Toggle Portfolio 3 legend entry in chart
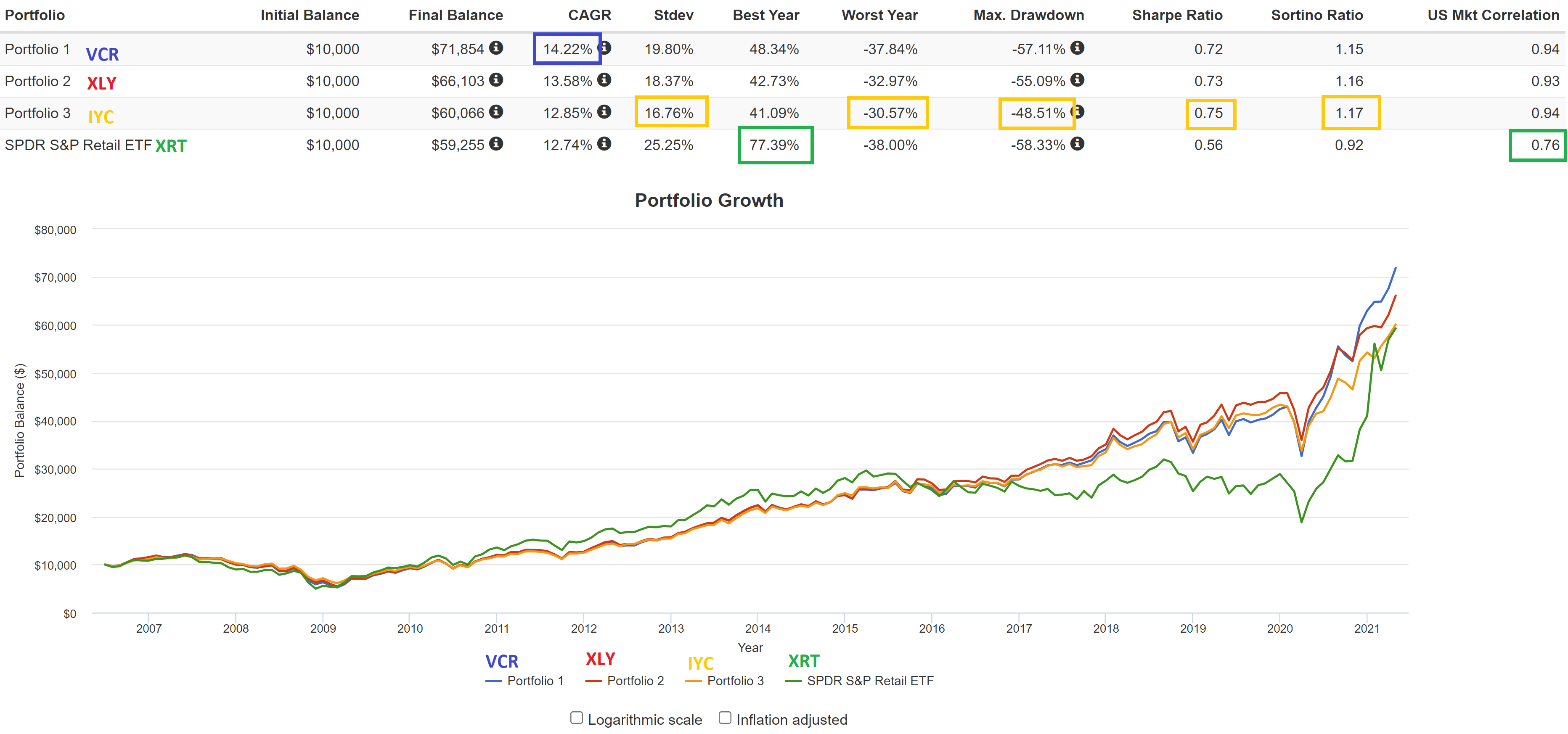This screenshot has height=734, width=1568. (724, 681)
